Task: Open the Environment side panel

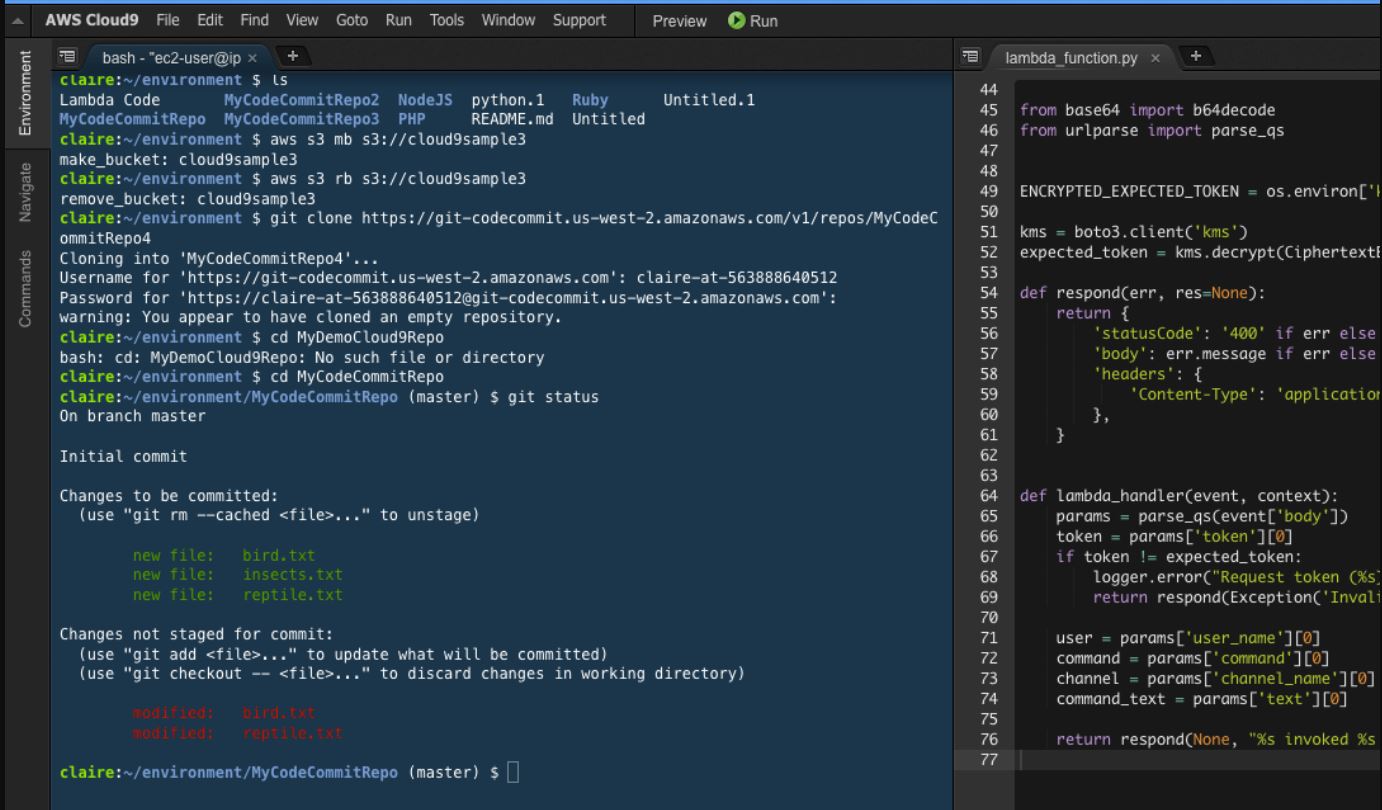Action: coord(27,91)
